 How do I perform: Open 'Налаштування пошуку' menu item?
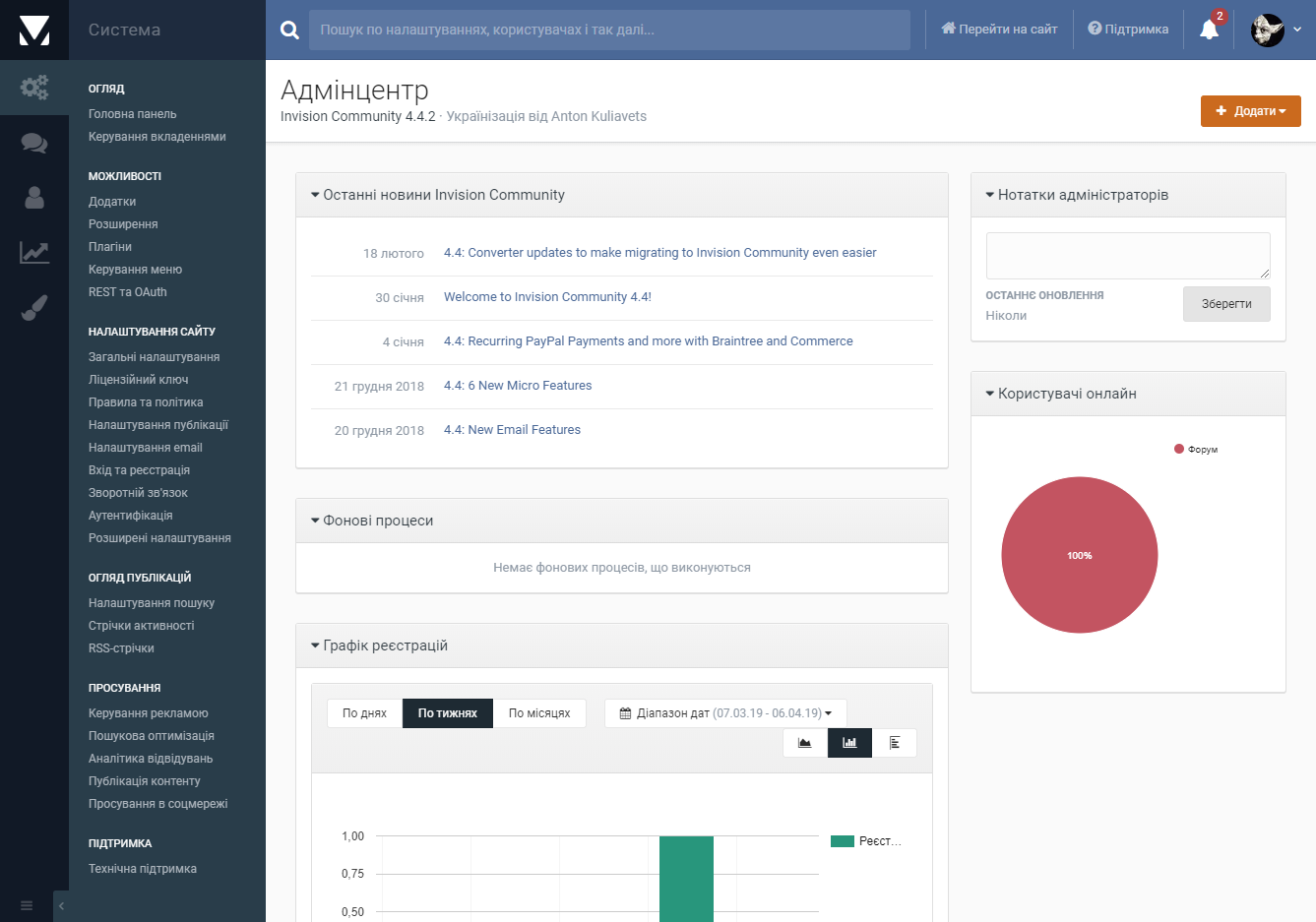point(152,603)
